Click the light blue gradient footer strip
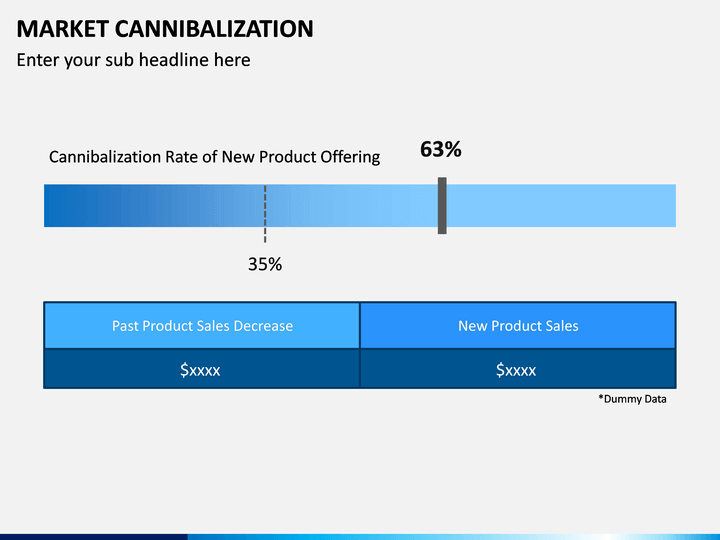This screenshot has width=720, height=540. point(454,537)
